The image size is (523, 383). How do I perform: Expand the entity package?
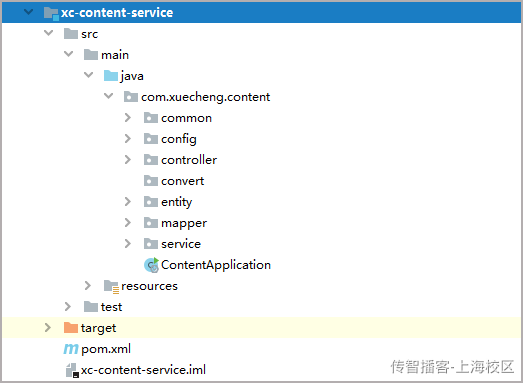pos(128,202)
